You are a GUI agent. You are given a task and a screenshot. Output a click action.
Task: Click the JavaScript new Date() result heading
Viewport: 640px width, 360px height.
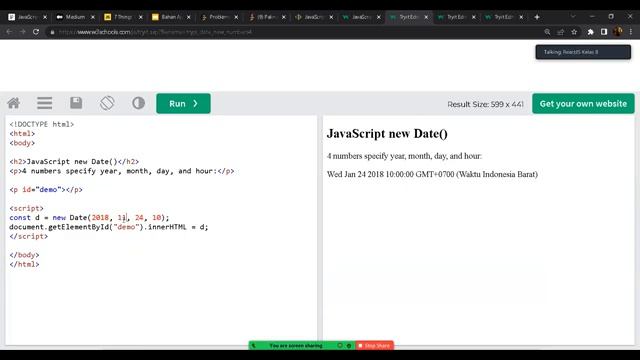(x=387, y=134)
